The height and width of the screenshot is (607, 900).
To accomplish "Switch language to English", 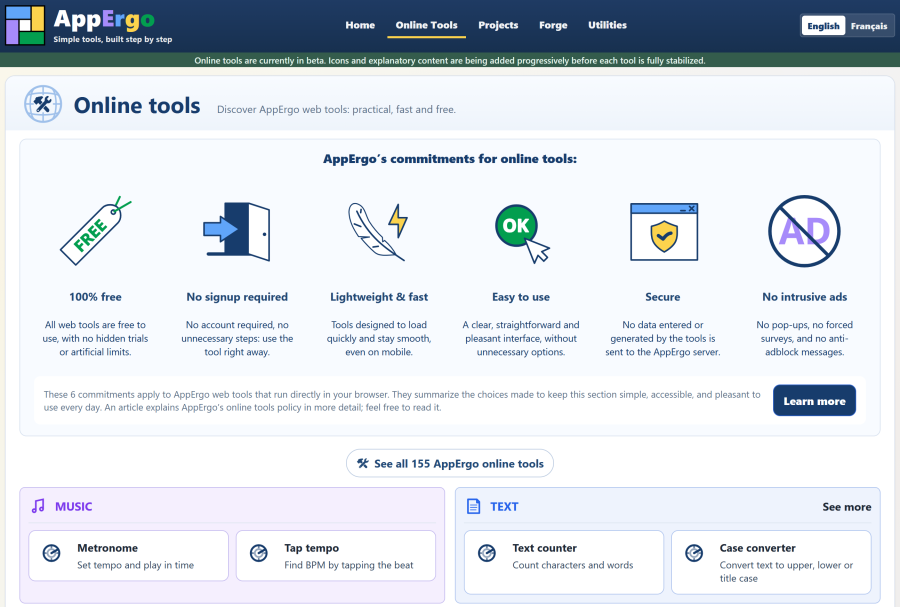I will (823, 26).
